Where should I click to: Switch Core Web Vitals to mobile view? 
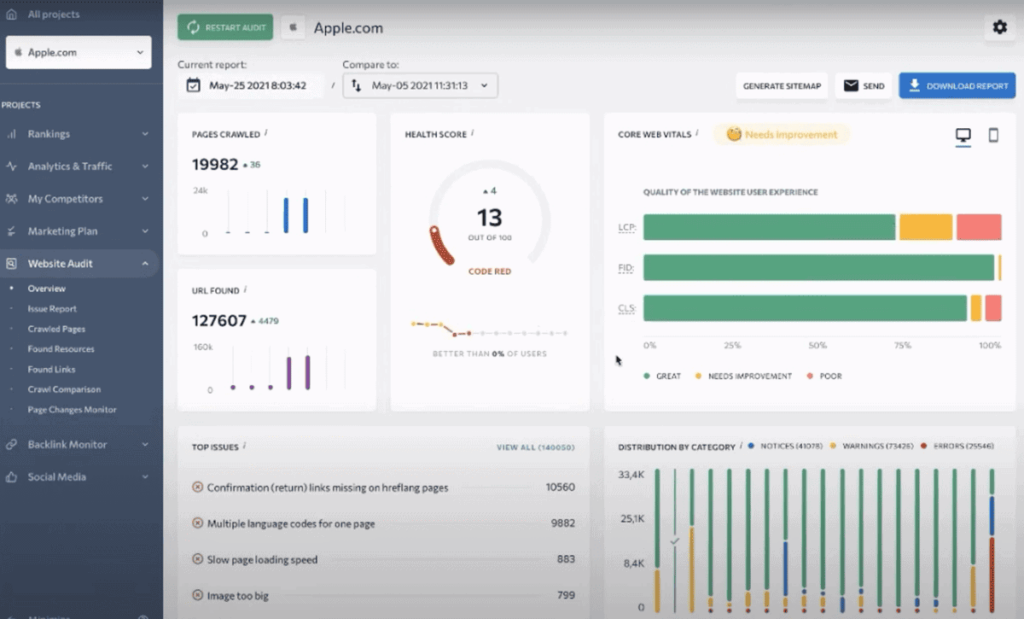(993, 135)
